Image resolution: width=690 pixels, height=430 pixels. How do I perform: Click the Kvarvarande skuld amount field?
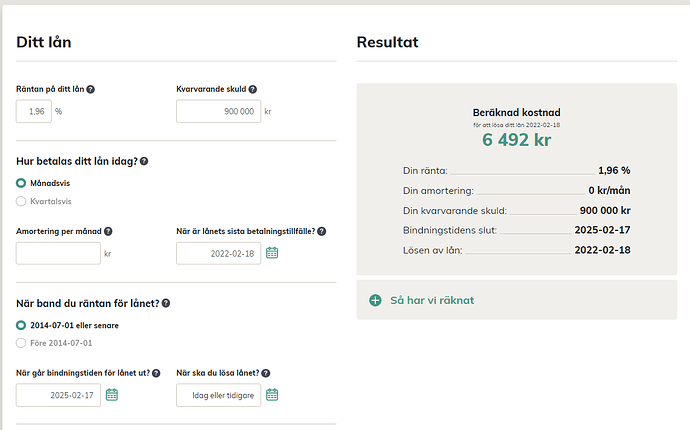coord(218,111)
